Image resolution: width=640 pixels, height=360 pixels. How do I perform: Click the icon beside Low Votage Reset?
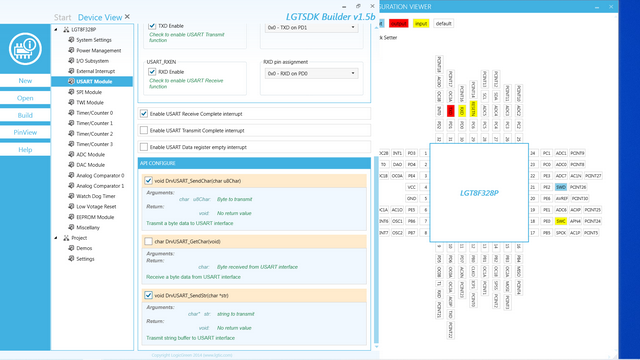71,206
